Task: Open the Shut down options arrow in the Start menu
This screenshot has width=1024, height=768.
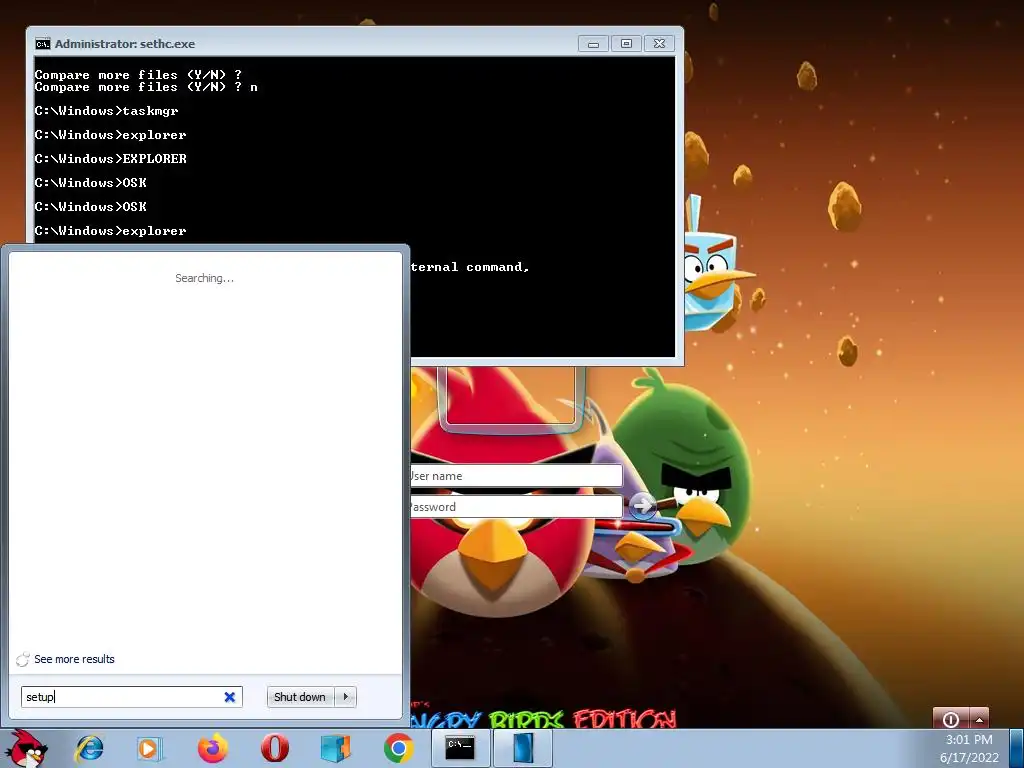Action: pos(345,697)
